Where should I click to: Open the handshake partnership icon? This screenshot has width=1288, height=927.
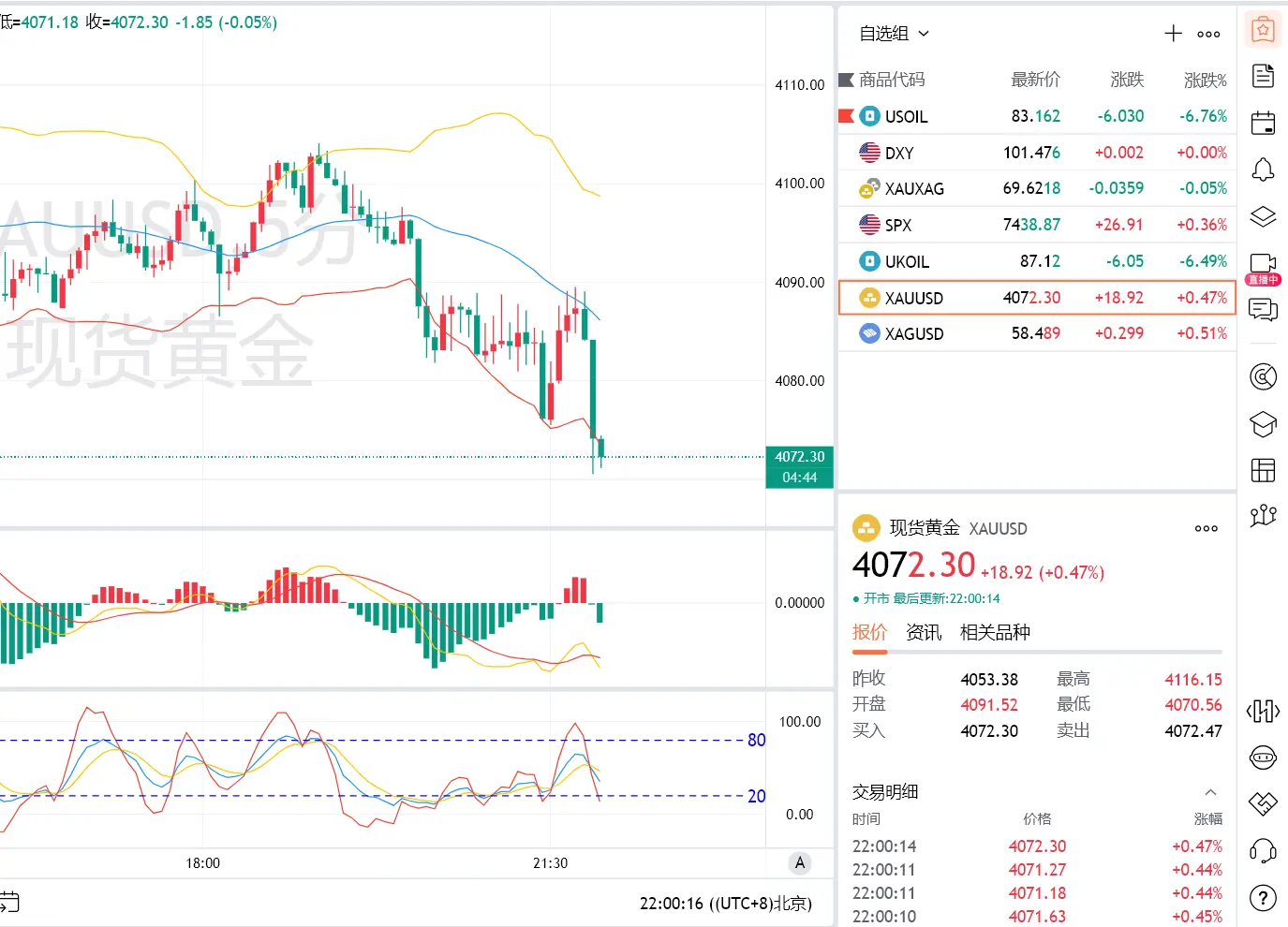(1263, 803)
